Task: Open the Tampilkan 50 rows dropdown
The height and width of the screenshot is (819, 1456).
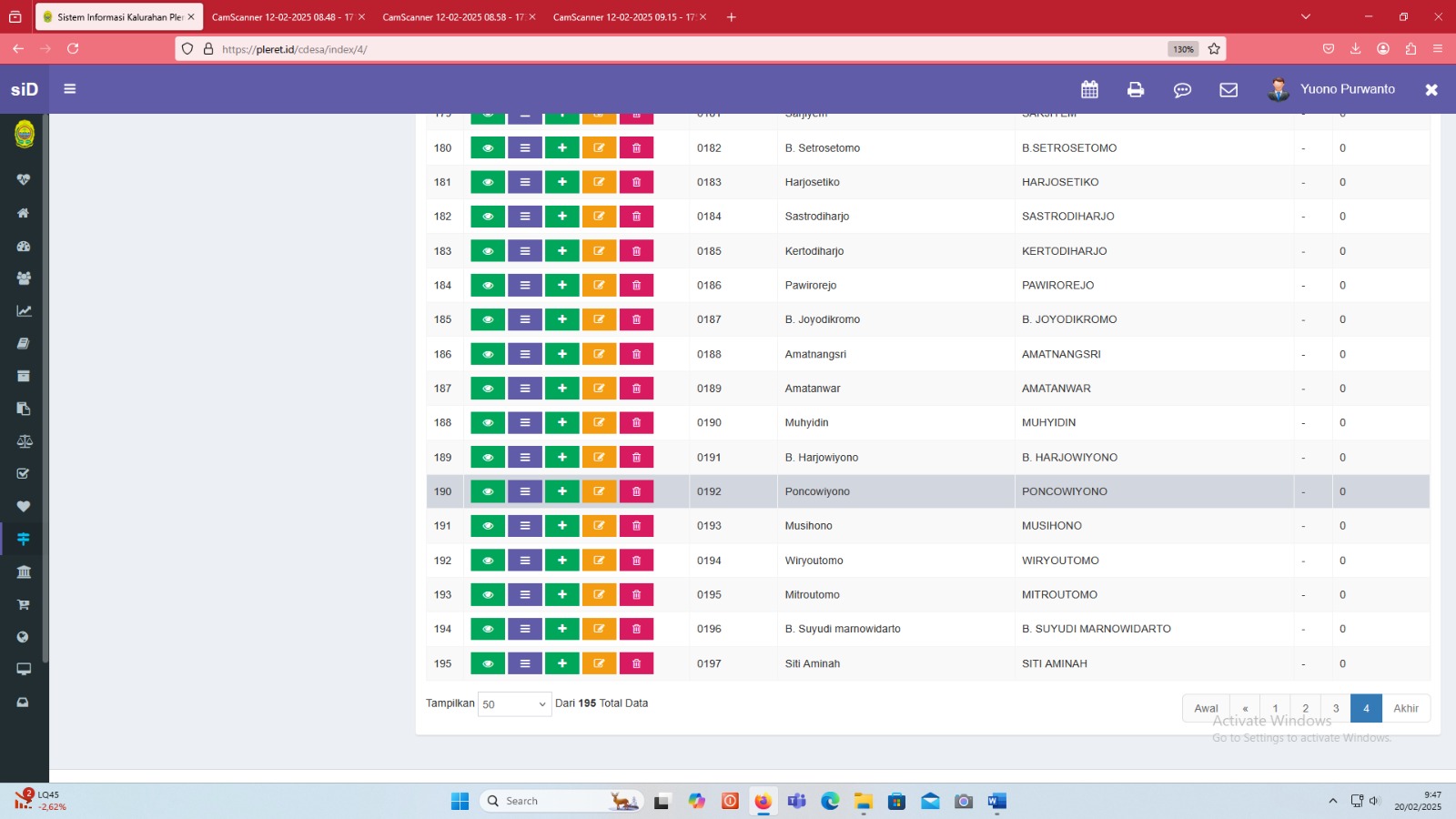Action: tap(514, 704)
